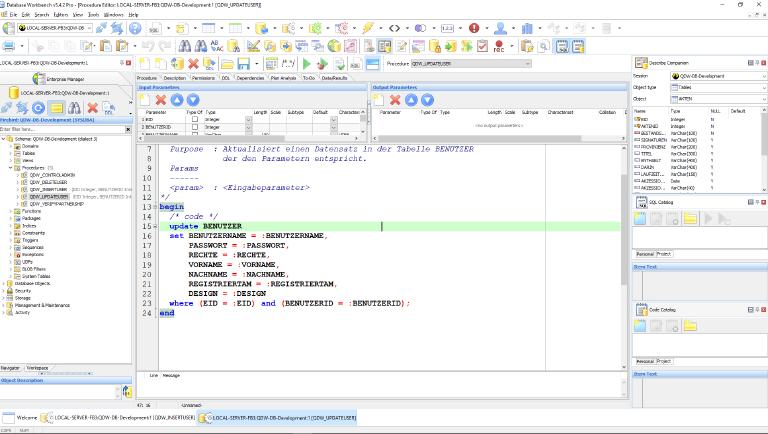Delete output parameter with the red X
The height and width of the screenshot is (434, 768).
(x=395, y=100)
